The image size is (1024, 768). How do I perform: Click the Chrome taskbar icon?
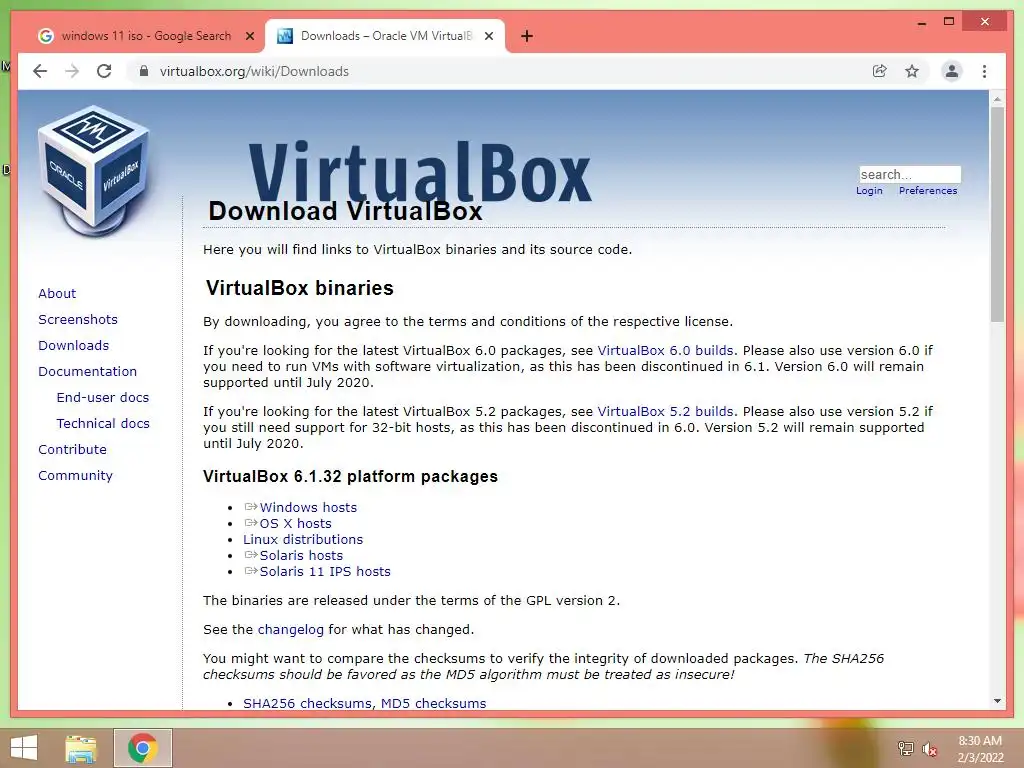point(142,748)
